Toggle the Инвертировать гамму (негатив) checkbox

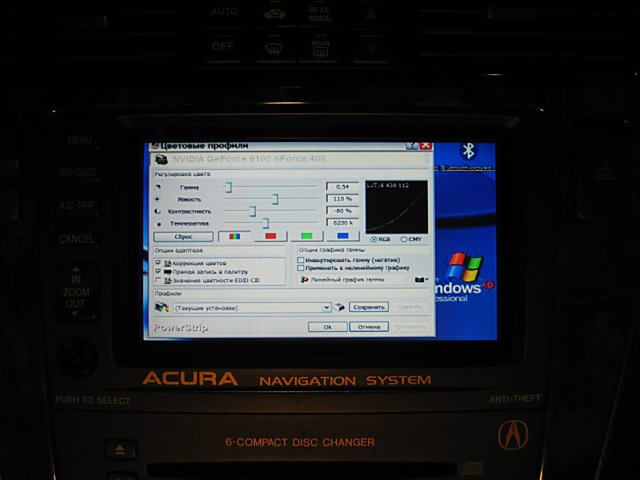click(x=302, y=259)
